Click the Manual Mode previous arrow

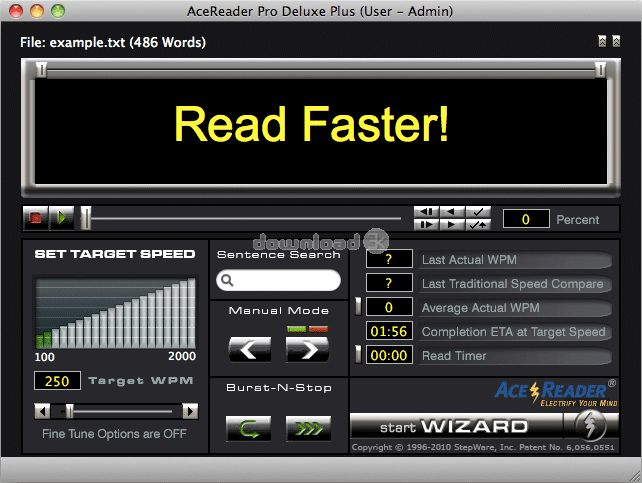[x=250, y=349]
